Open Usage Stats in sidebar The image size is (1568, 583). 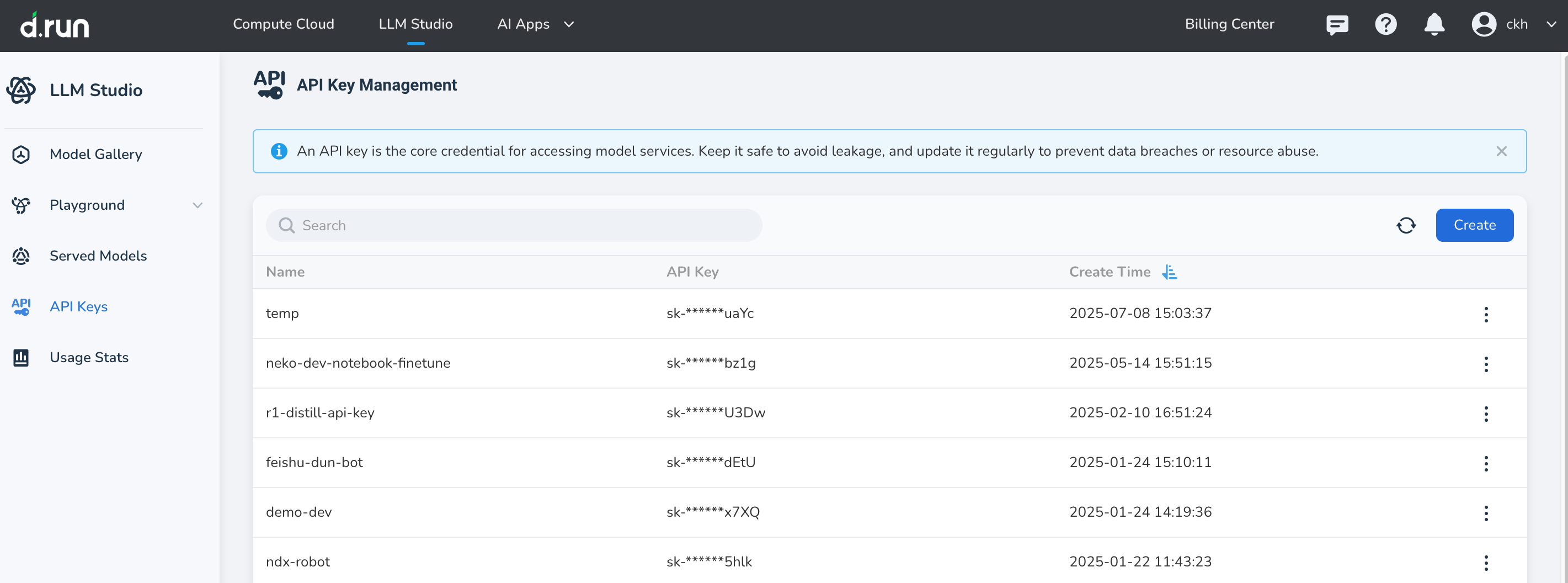click(89, 358)
